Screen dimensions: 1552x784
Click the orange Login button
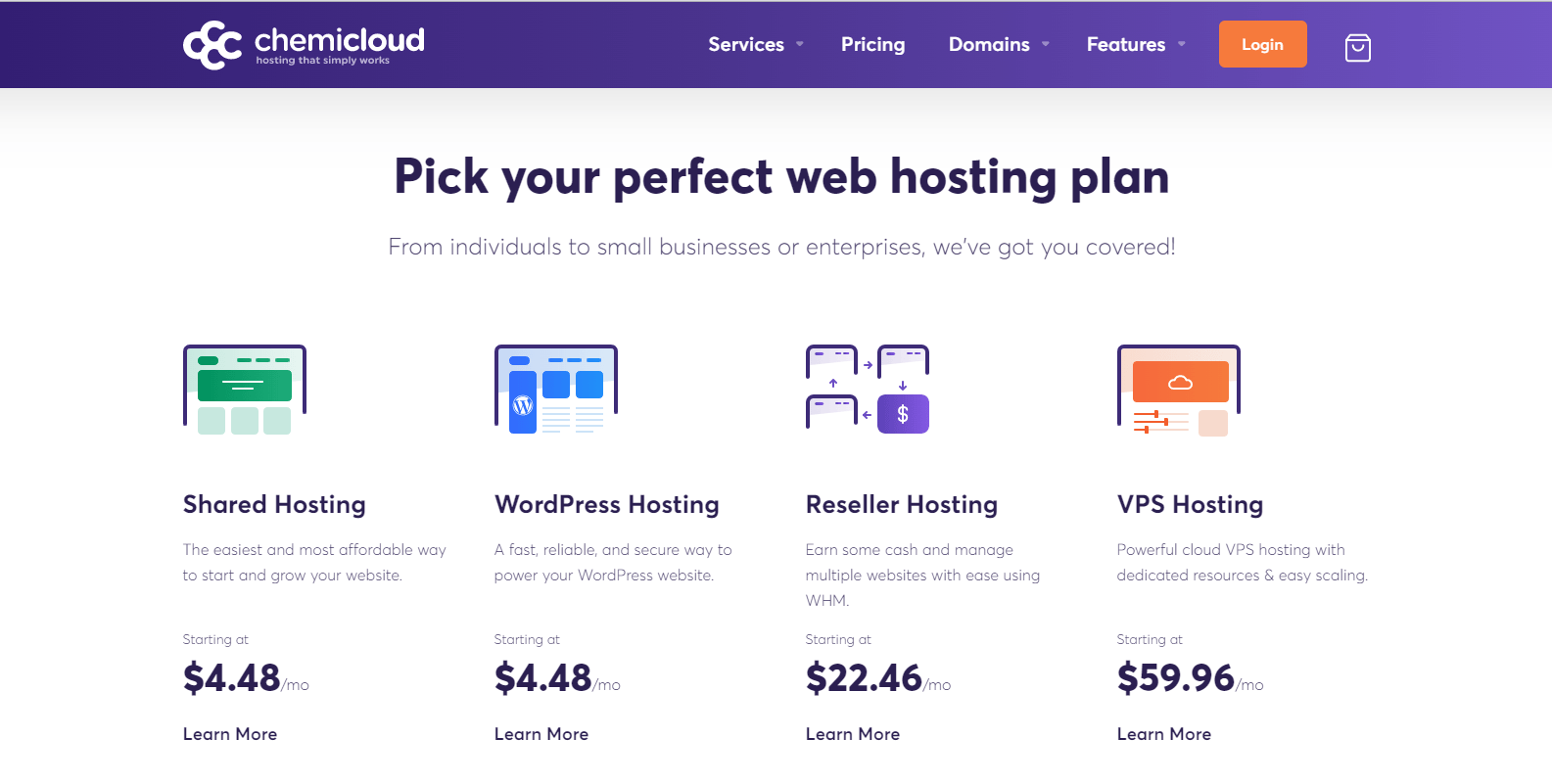click(1262, 44)
